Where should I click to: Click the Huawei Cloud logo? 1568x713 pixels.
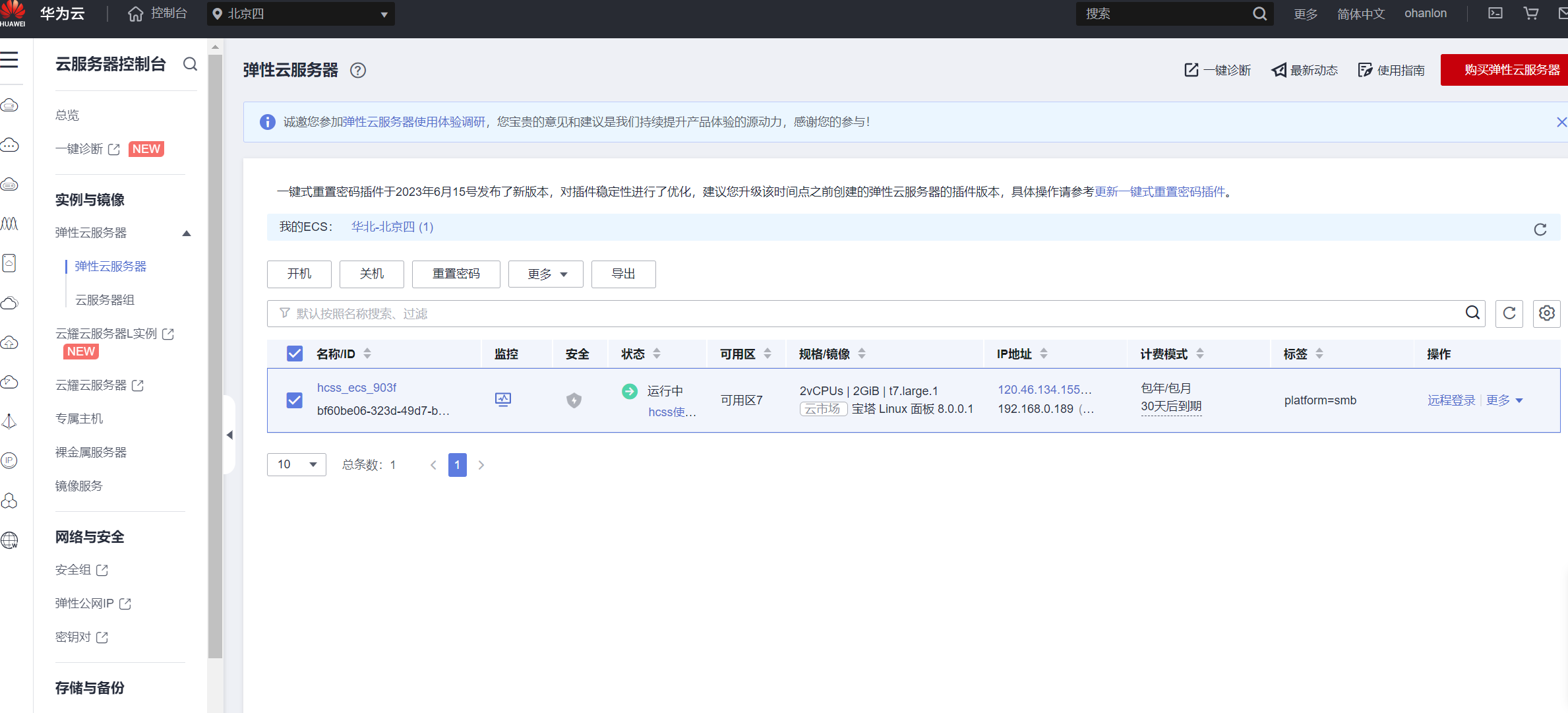(x=13, y=14)
